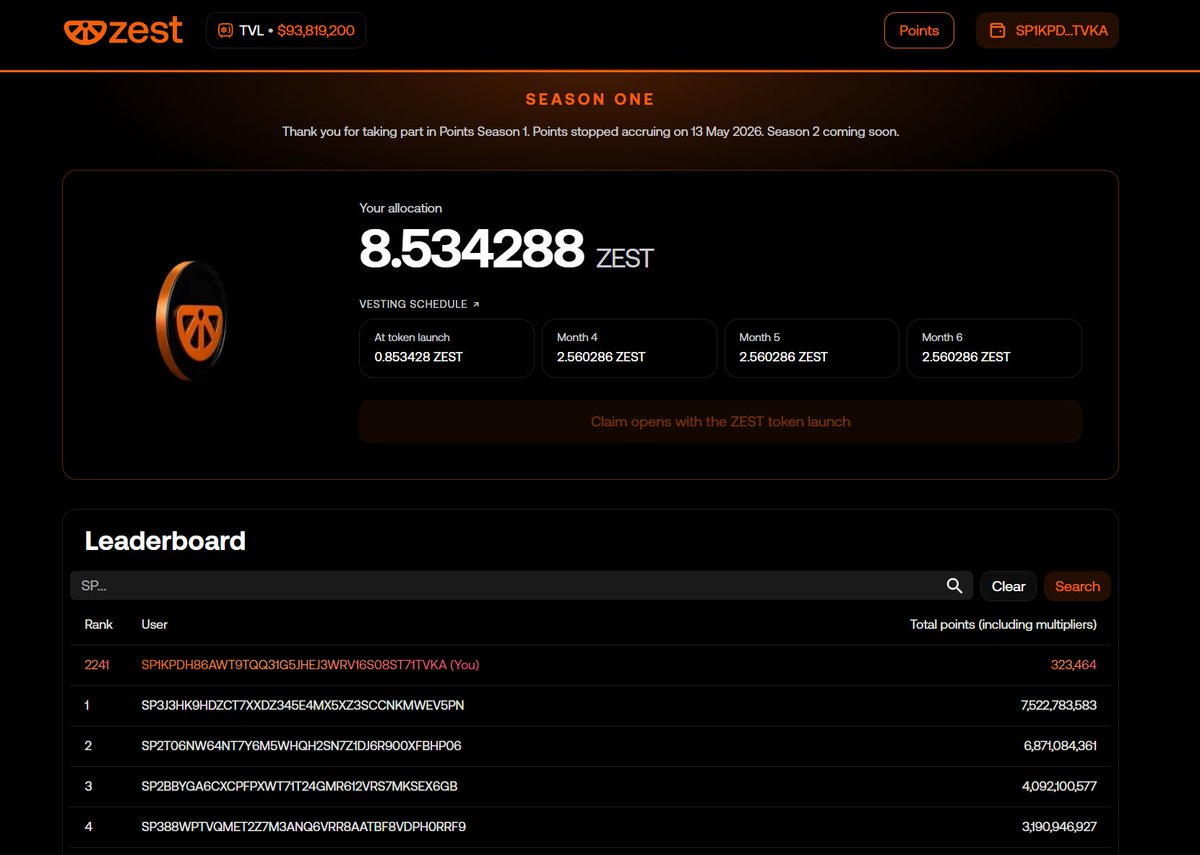Click rank 2241 in your row
Screen dimensions: 1200x855
tap(97, 665)
